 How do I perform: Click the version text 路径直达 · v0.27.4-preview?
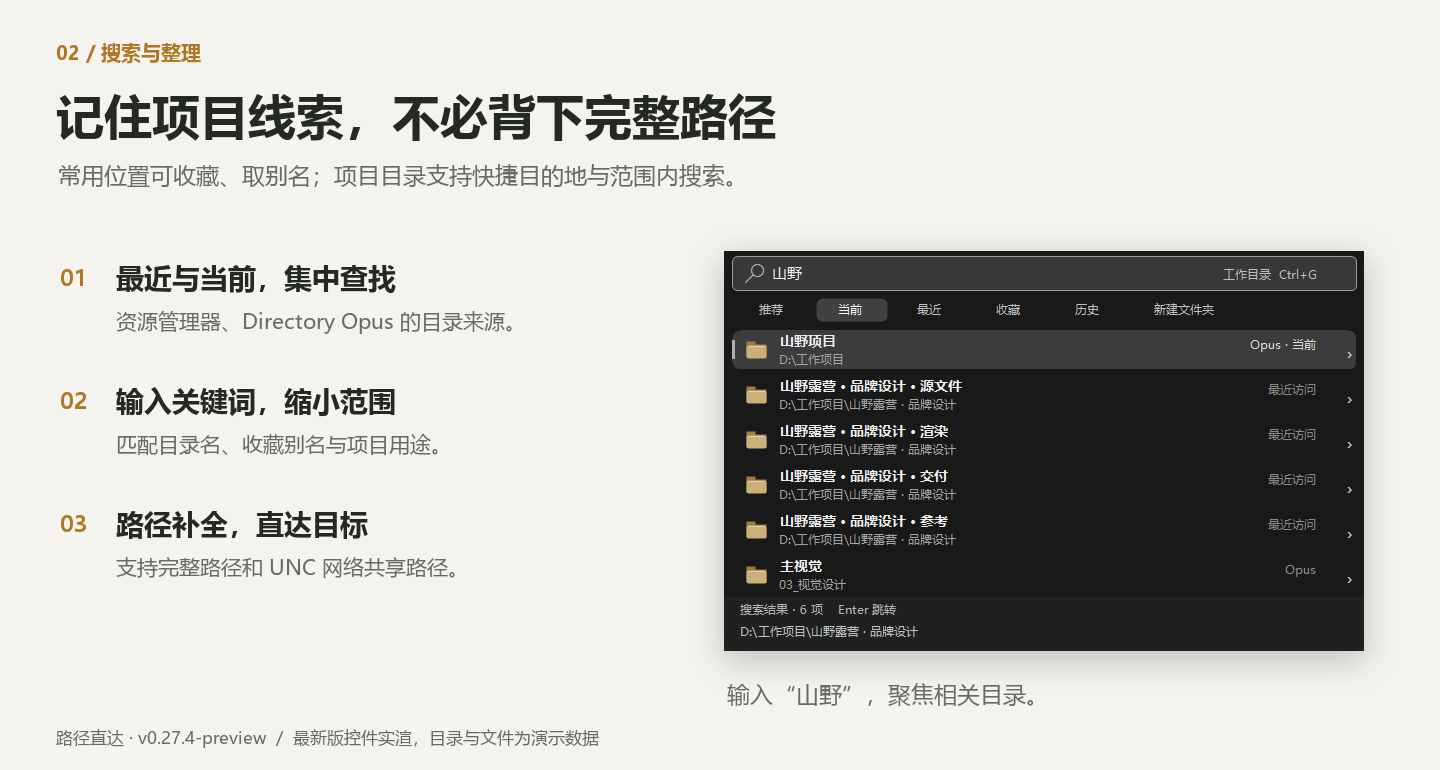coord(161,739)
